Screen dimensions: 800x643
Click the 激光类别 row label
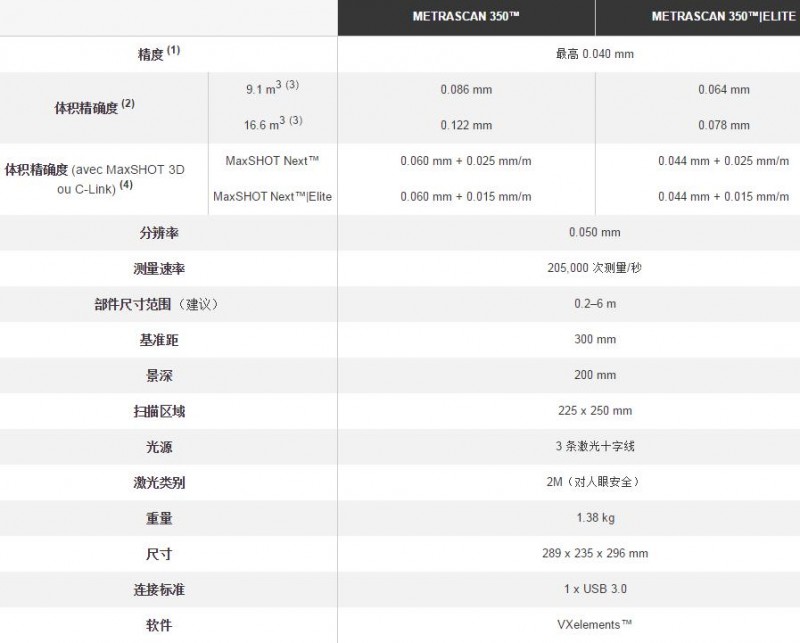[159, 482]
